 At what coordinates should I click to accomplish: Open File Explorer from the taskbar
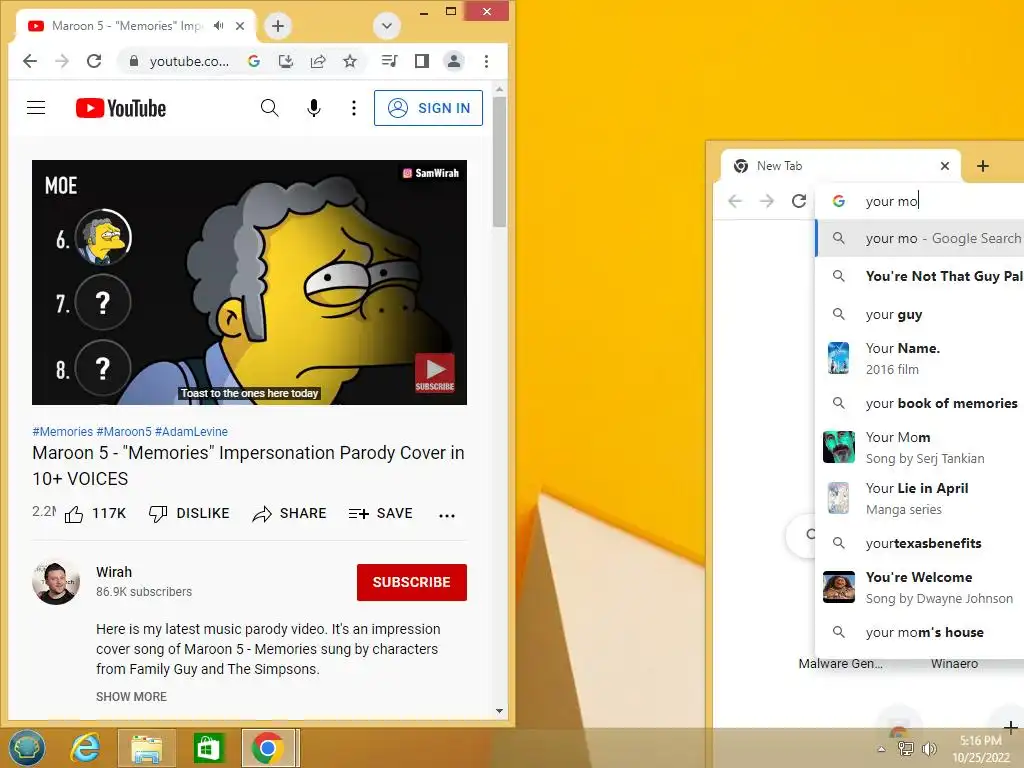(147, 748)
